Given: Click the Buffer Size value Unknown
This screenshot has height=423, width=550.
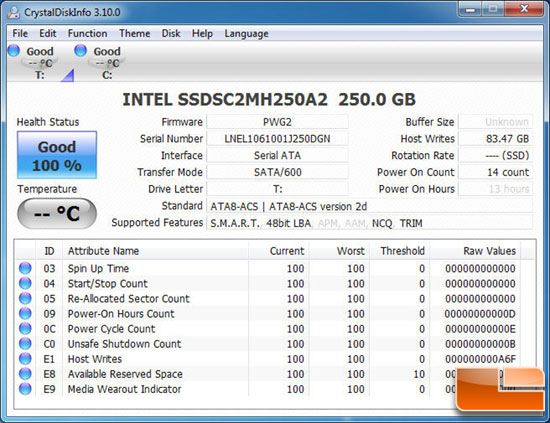Looking at the screenshot, I should pos(496,122).
